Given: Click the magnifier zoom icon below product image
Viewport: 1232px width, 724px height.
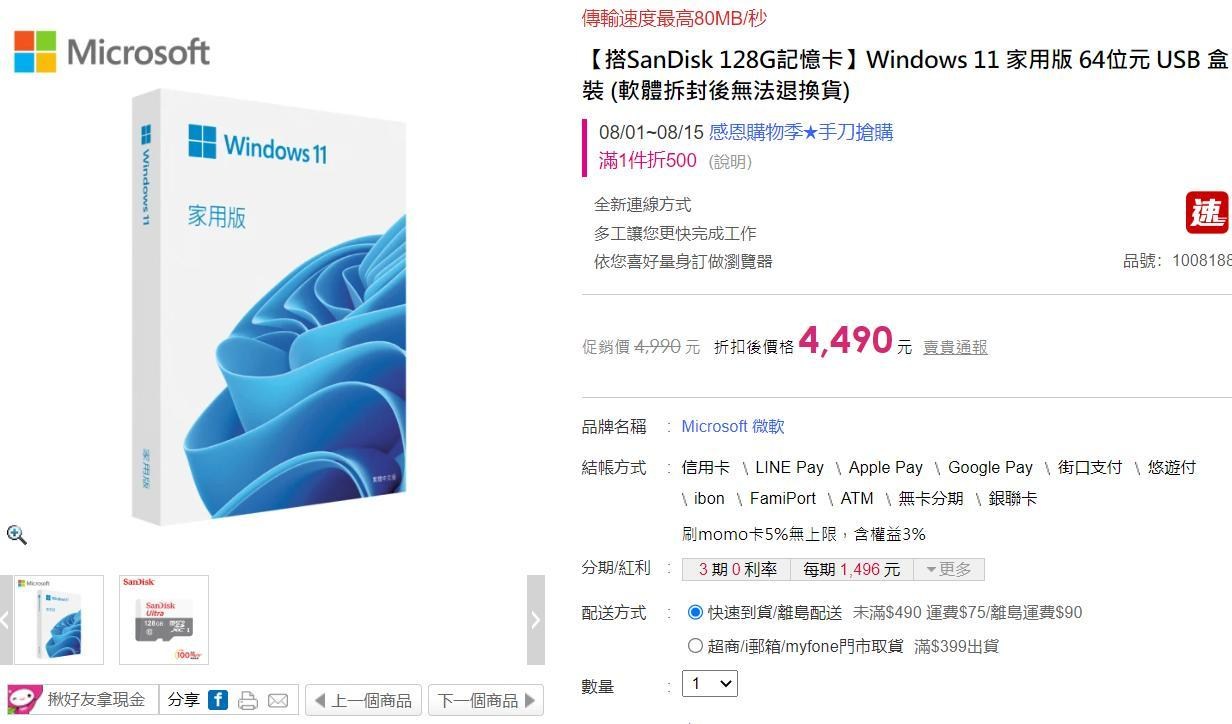Looking at the screenshot, I should tap(16, 536).
